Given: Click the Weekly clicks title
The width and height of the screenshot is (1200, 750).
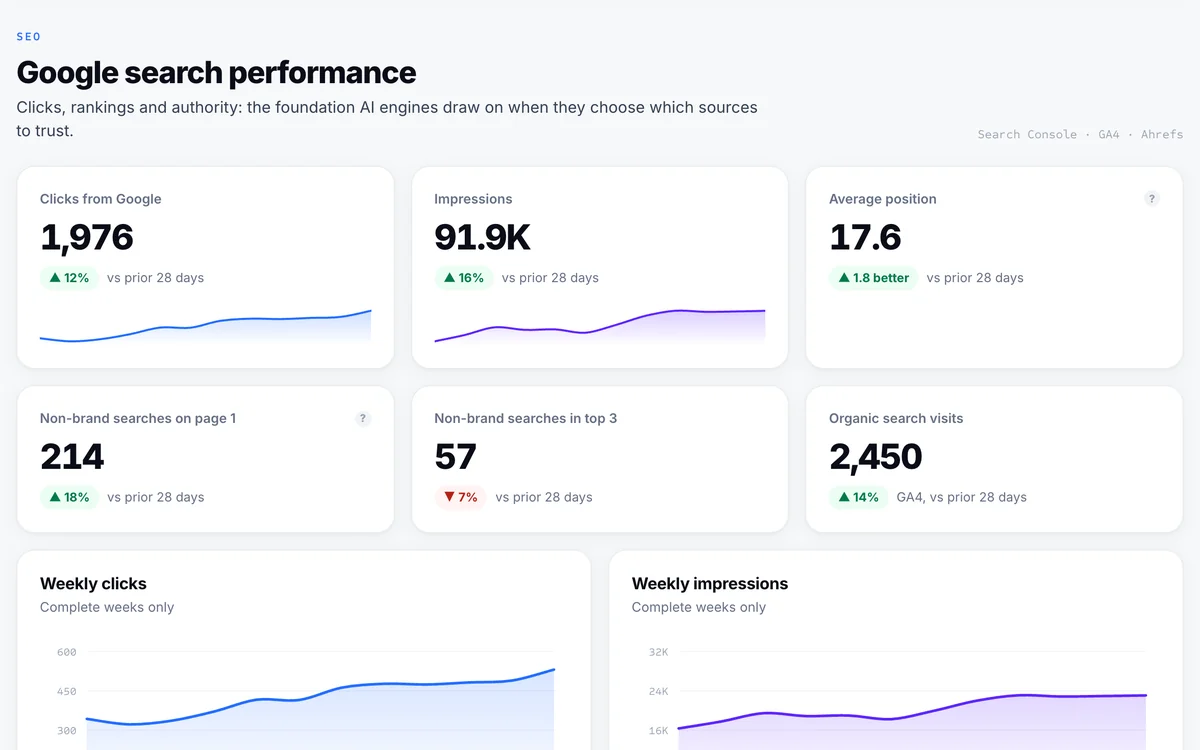Looking at the screenshot, I should pyautogui.click(x=93, y=584).
